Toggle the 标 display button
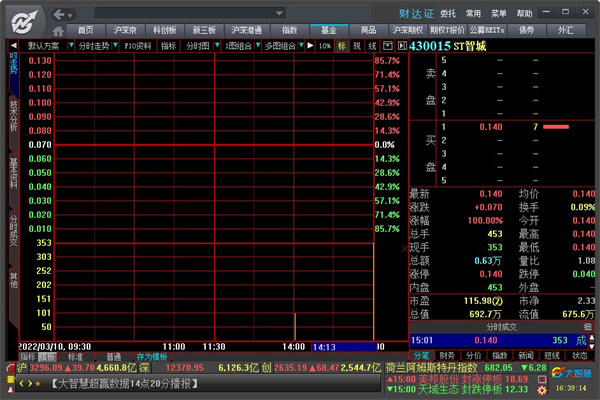The image size is (600, 400). 342,46
